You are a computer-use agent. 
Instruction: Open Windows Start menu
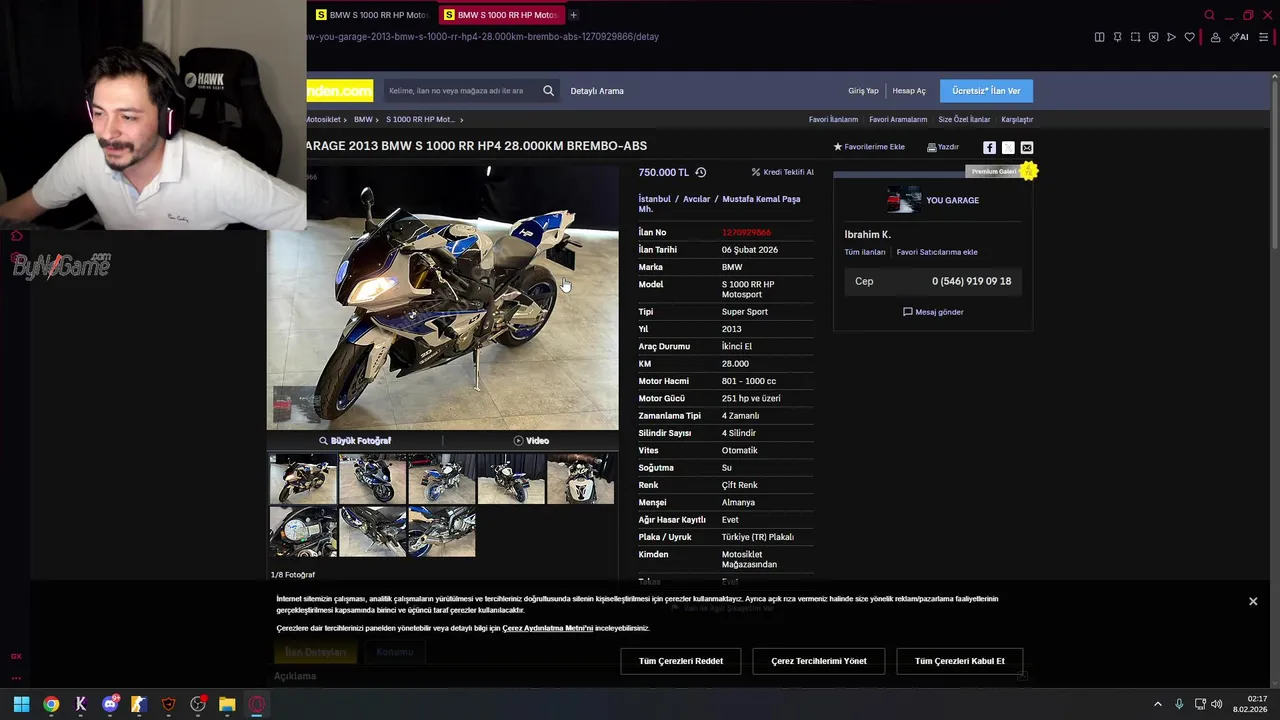pos(21,704)
